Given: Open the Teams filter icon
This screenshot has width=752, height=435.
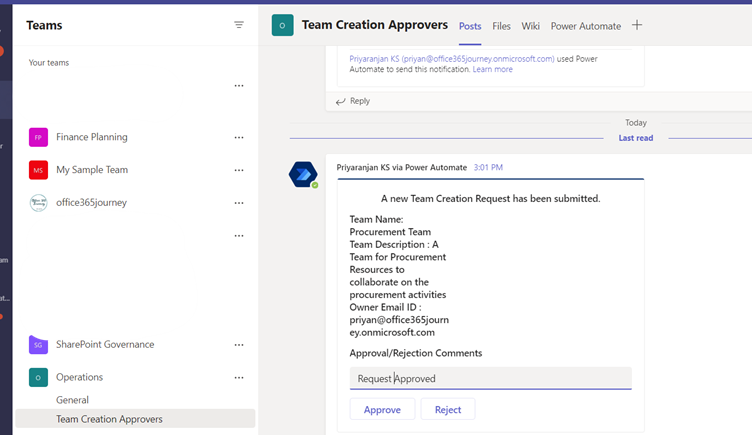Looking at the screenshot, I should pyautogui.click(x=239, y=25).
